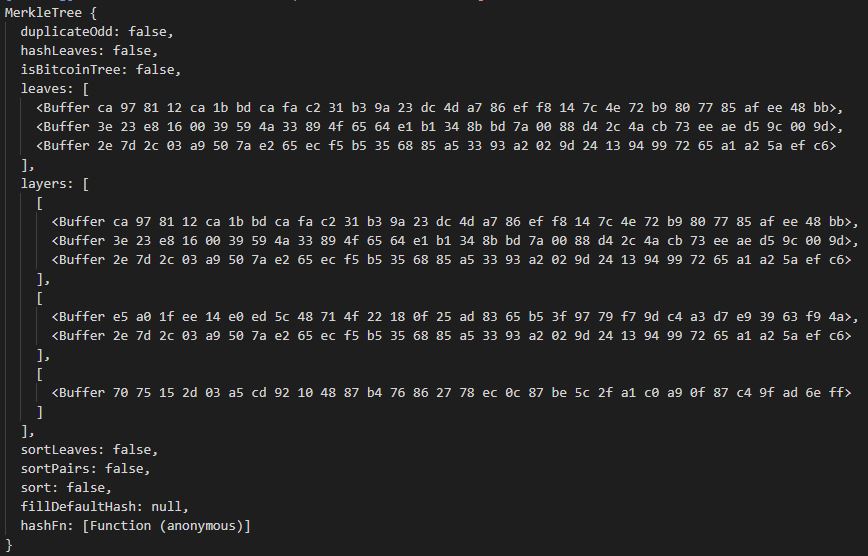Click the sortLeaves: false property
Screen dimensions: 868x556
coord(89,450)
